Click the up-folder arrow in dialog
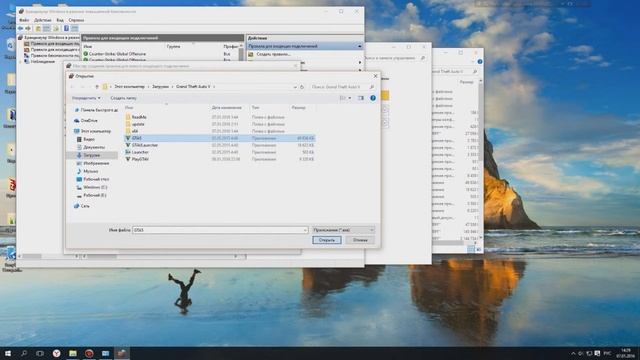 [x=97, y=87]
